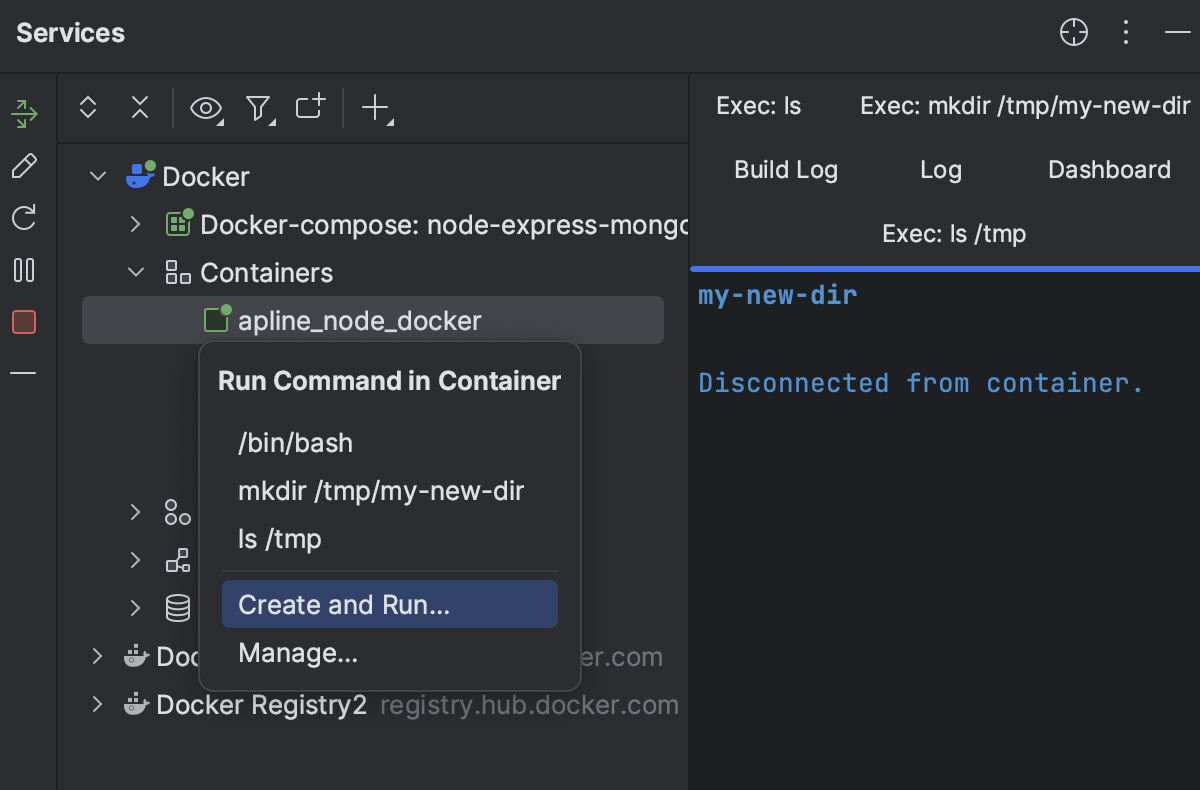Open the Build Log tab
This screenshot has width=1200, height=790.
786,169
